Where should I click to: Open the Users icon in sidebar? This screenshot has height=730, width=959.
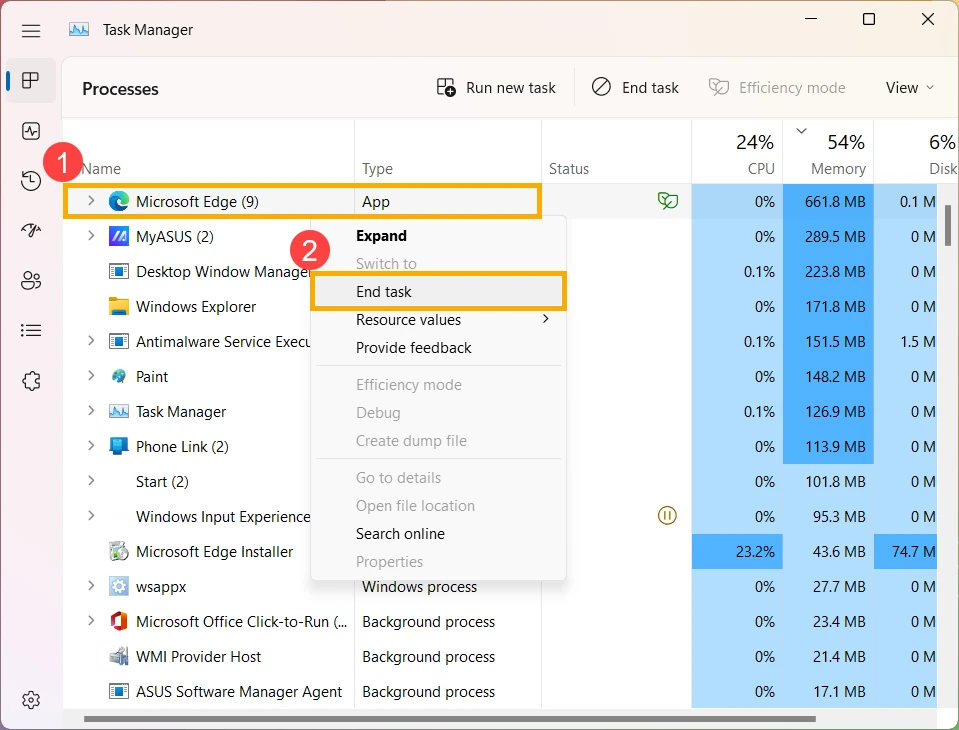(31, 281)
